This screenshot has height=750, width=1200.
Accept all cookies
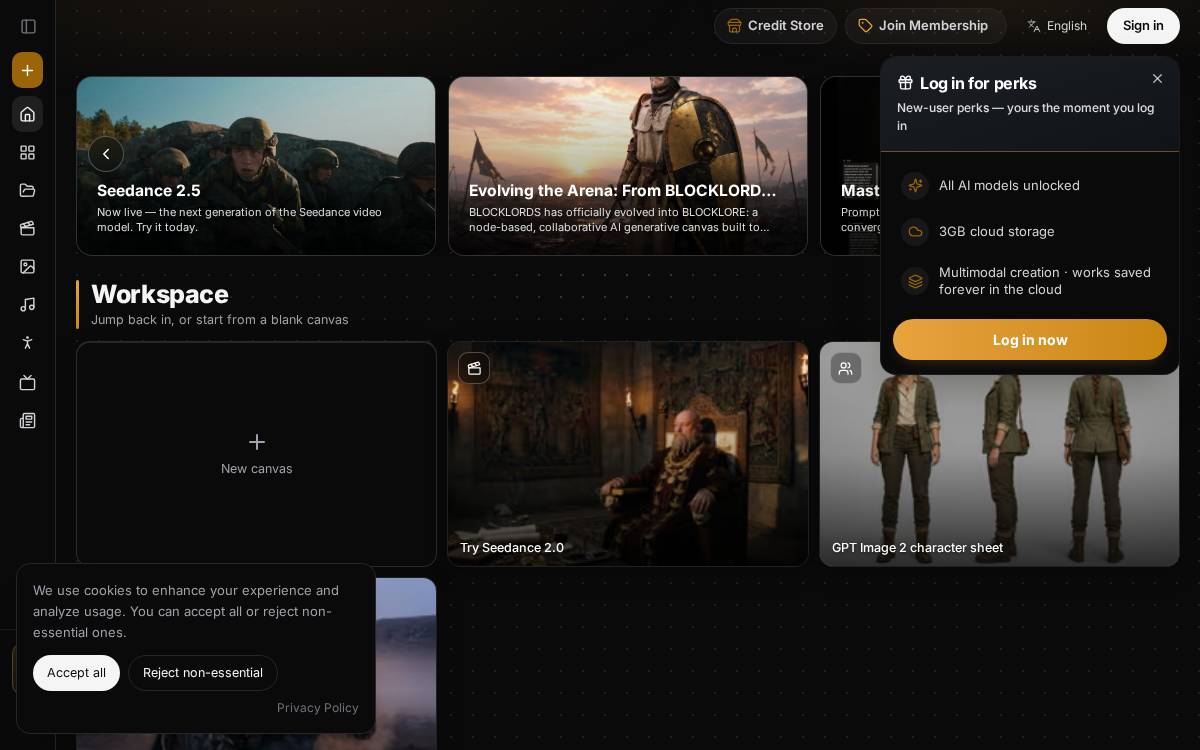(76, 673)
